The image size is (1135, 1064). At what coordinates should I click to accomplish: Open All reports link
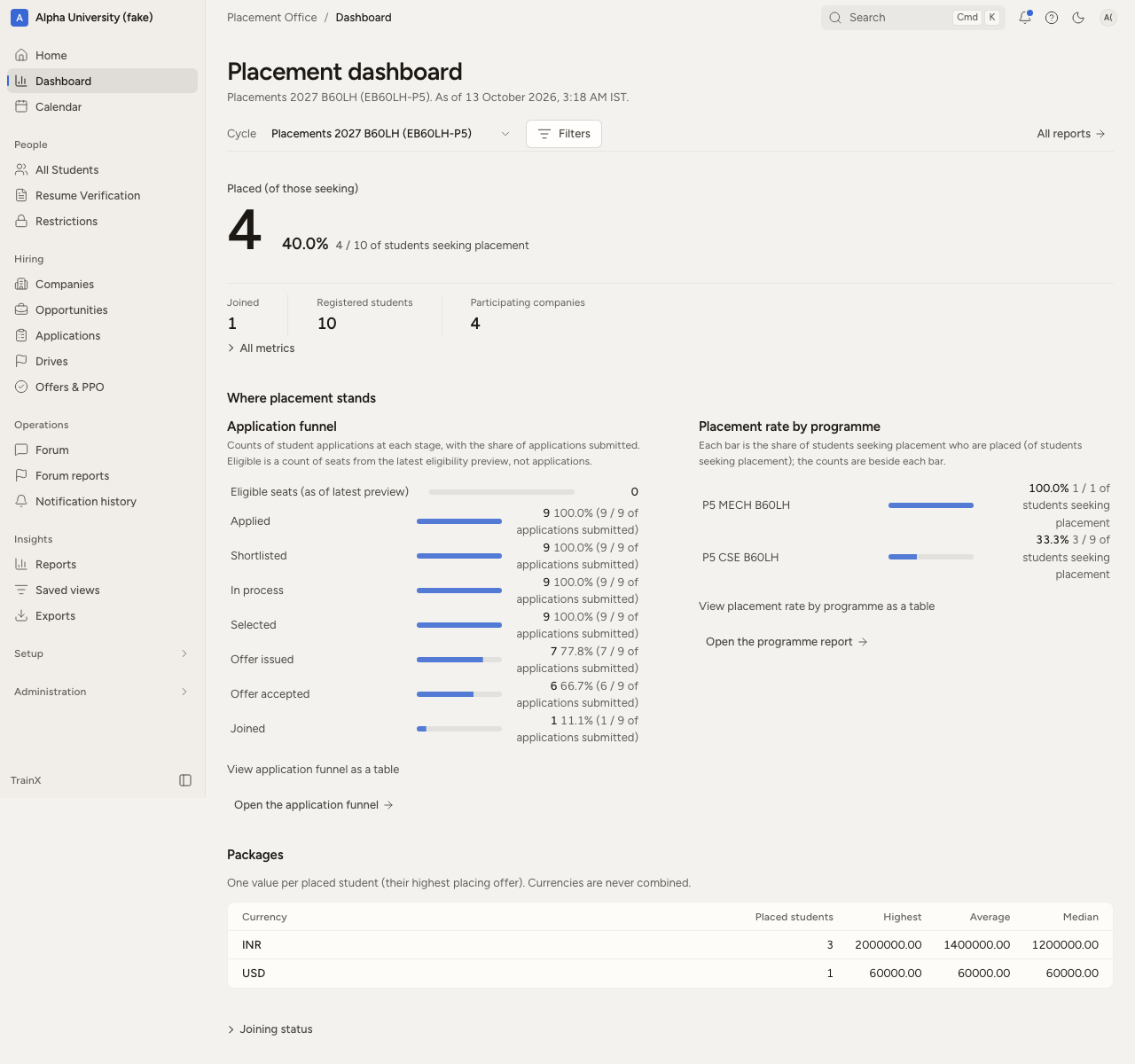coord(1071,134)
